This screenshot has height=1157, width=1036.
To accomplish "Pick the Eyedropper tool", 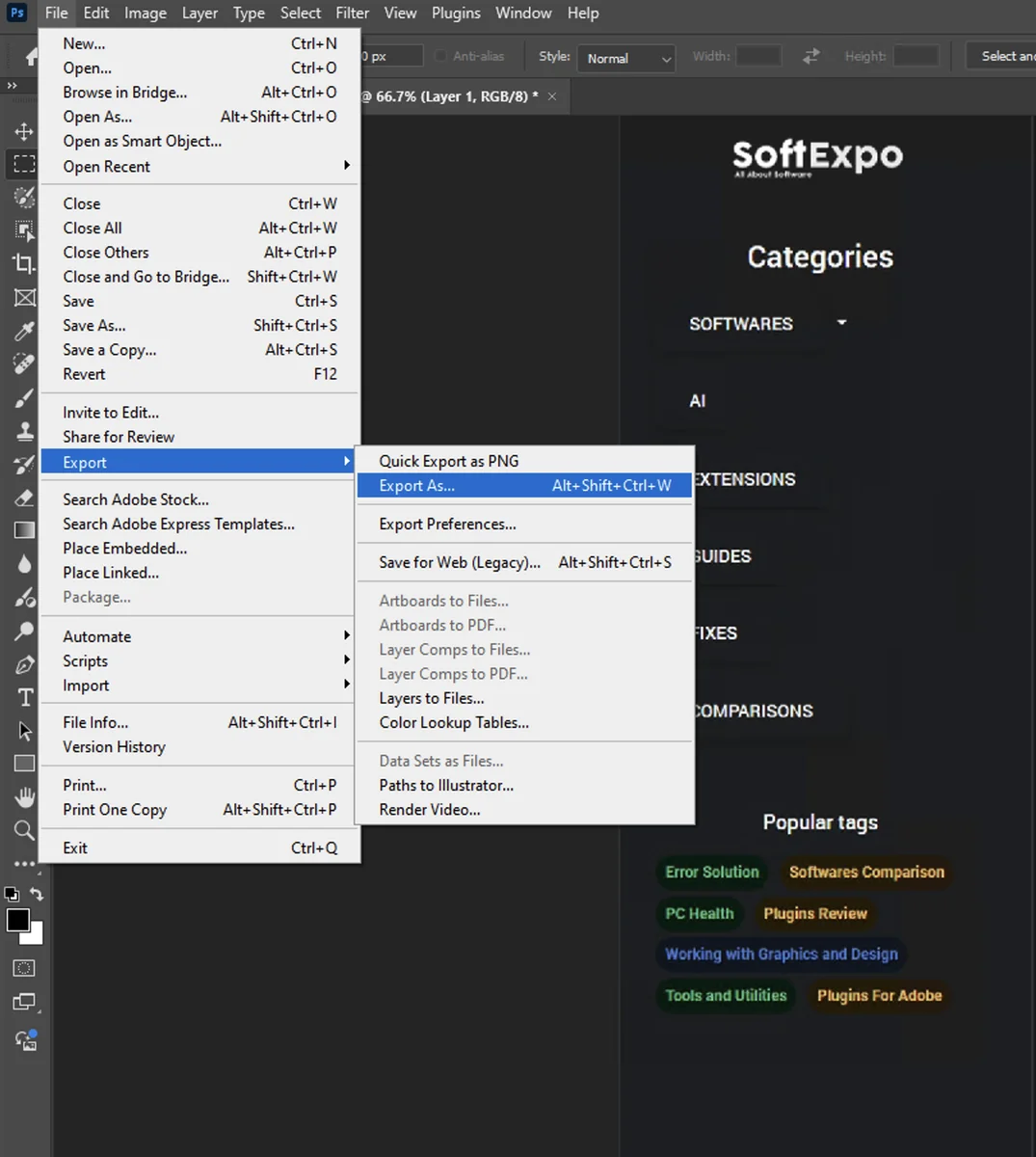I will [x=23, y=331].
